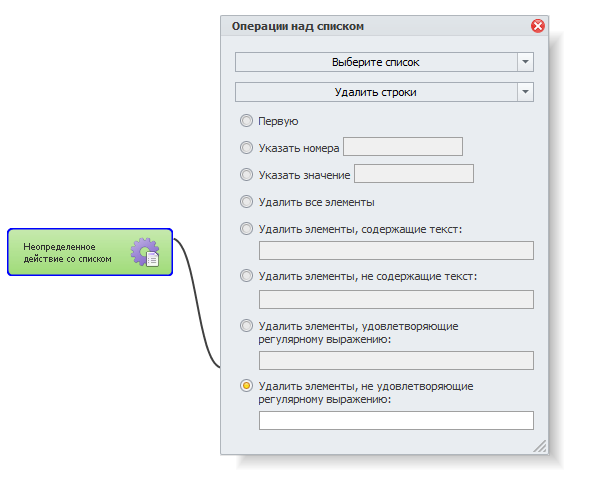Click the содержащие текст input box

point(396,251)
